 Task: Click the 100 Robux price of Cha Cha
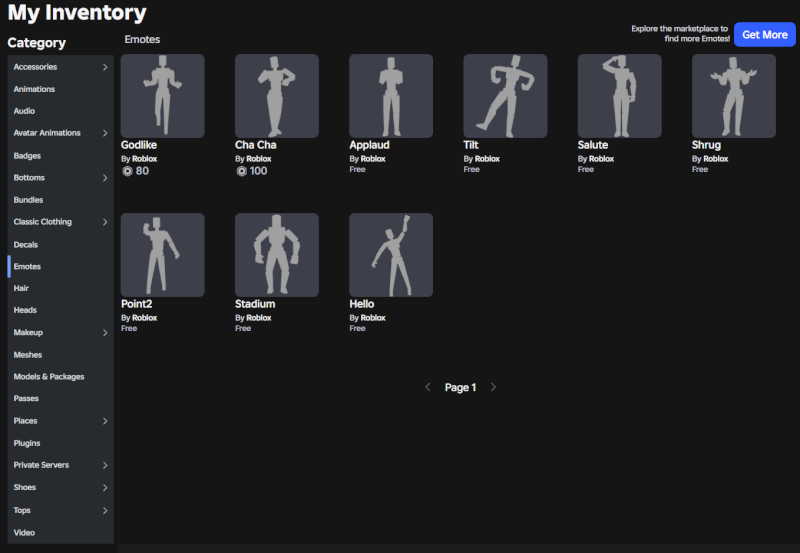pyautogui.click(x=259, y=171)
